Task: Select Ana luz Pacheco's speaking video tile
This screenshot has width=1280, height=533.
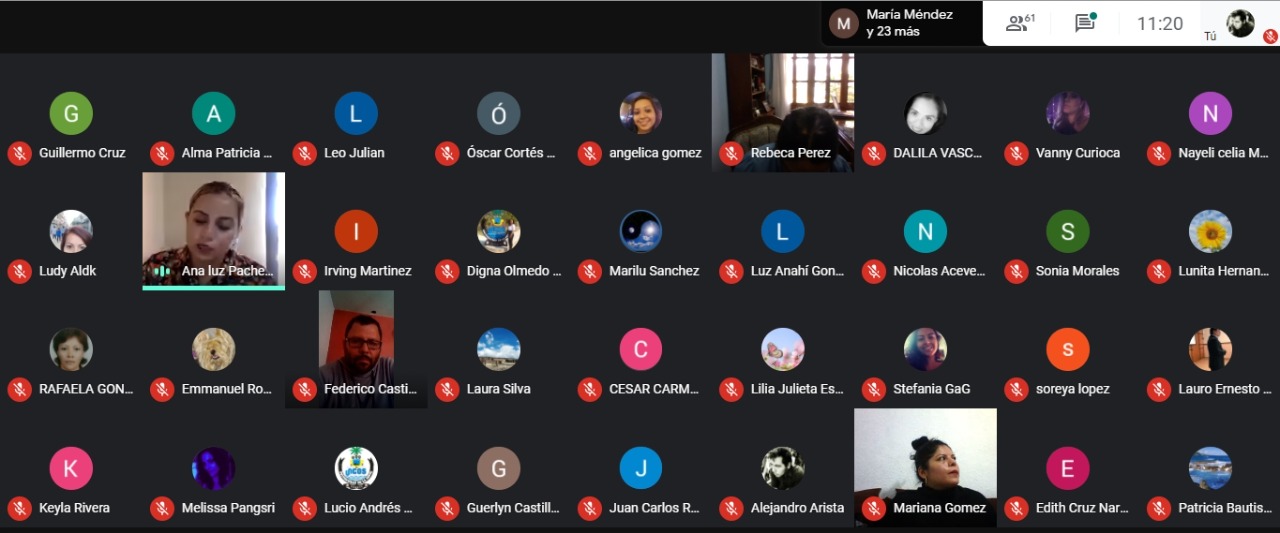Action: 213,228
